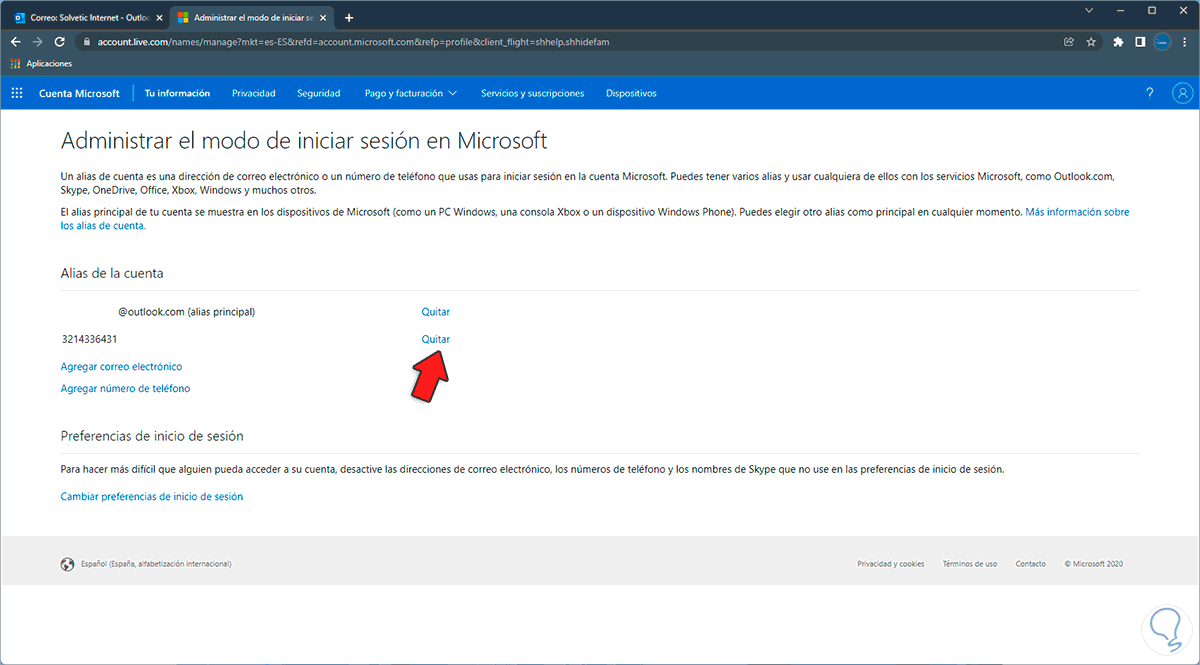Click the Cuenta Microsoft home link

coord(79,93)
